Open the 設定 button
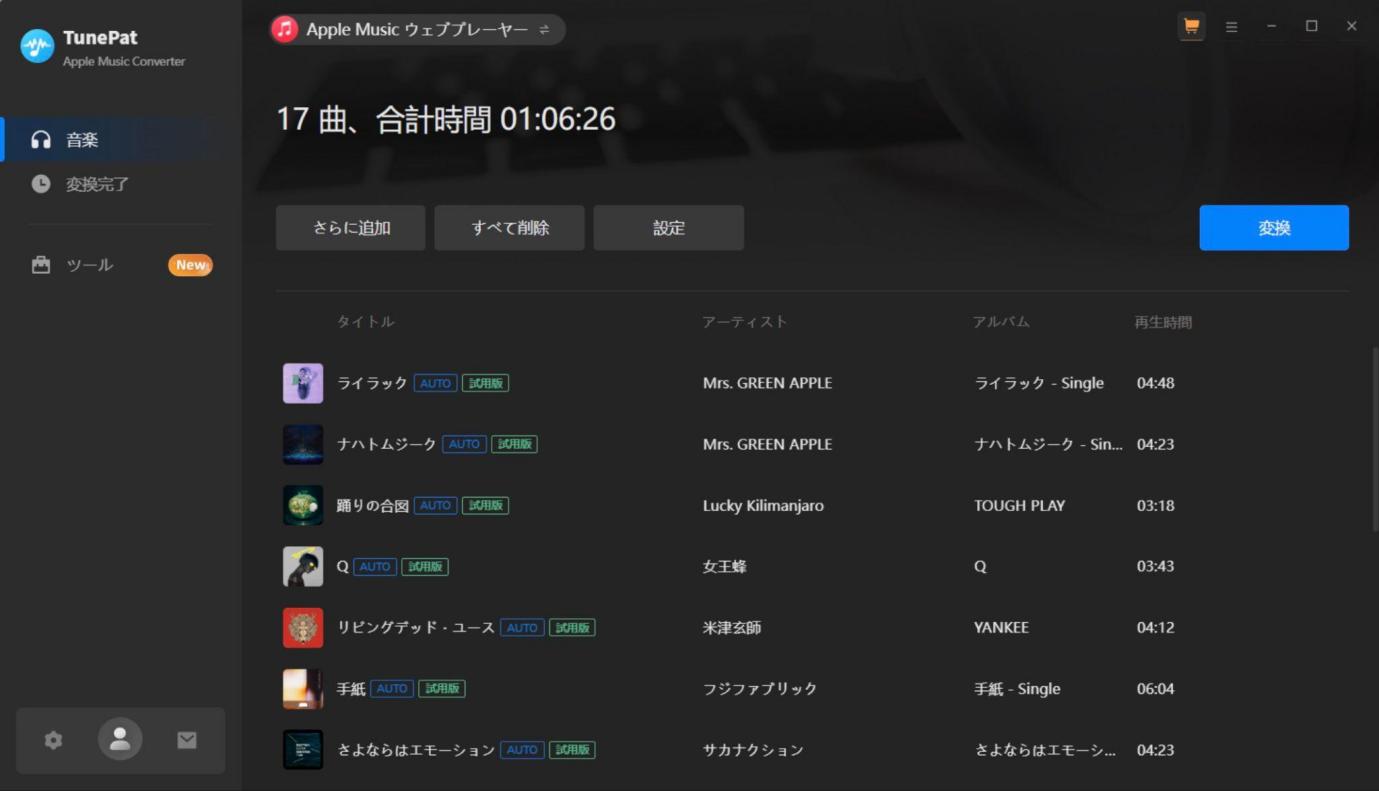 point(669,228)
